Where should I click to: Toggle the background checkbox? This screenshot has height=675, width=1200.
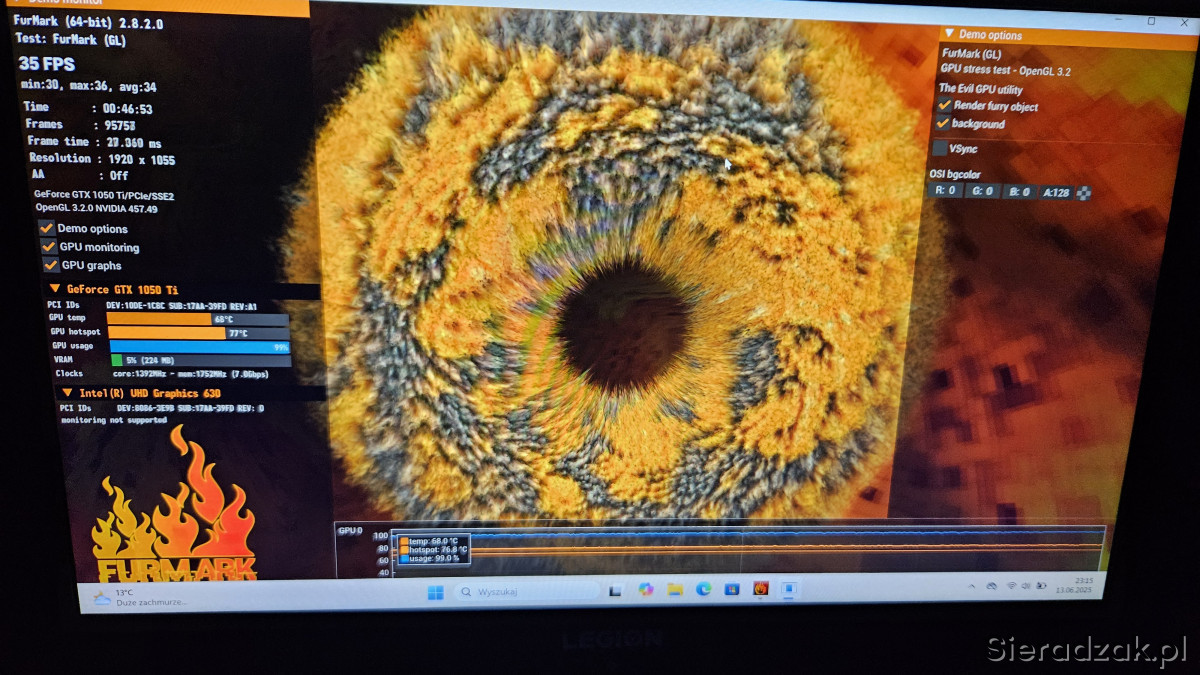pyautogui.click(x=942, y=123)
